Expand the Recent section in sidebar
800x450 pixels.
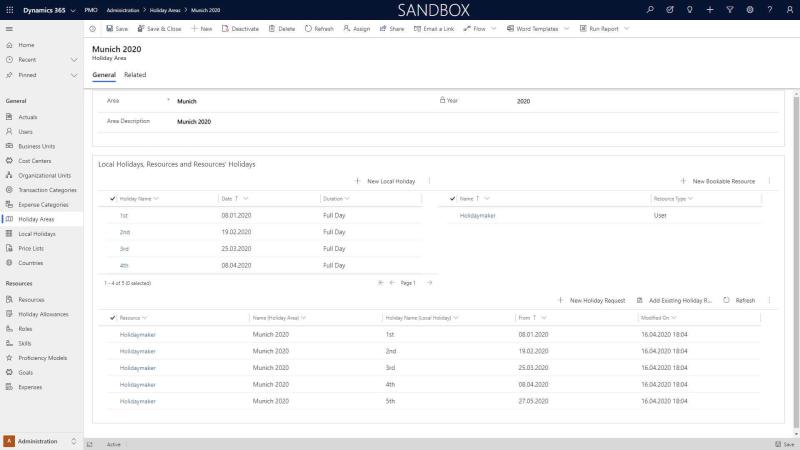74,60
